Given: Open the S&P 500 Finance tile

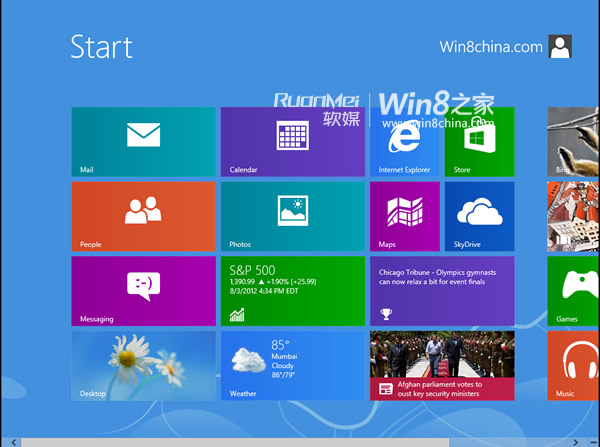Looking at the screenshot, I should click(293, 291).
